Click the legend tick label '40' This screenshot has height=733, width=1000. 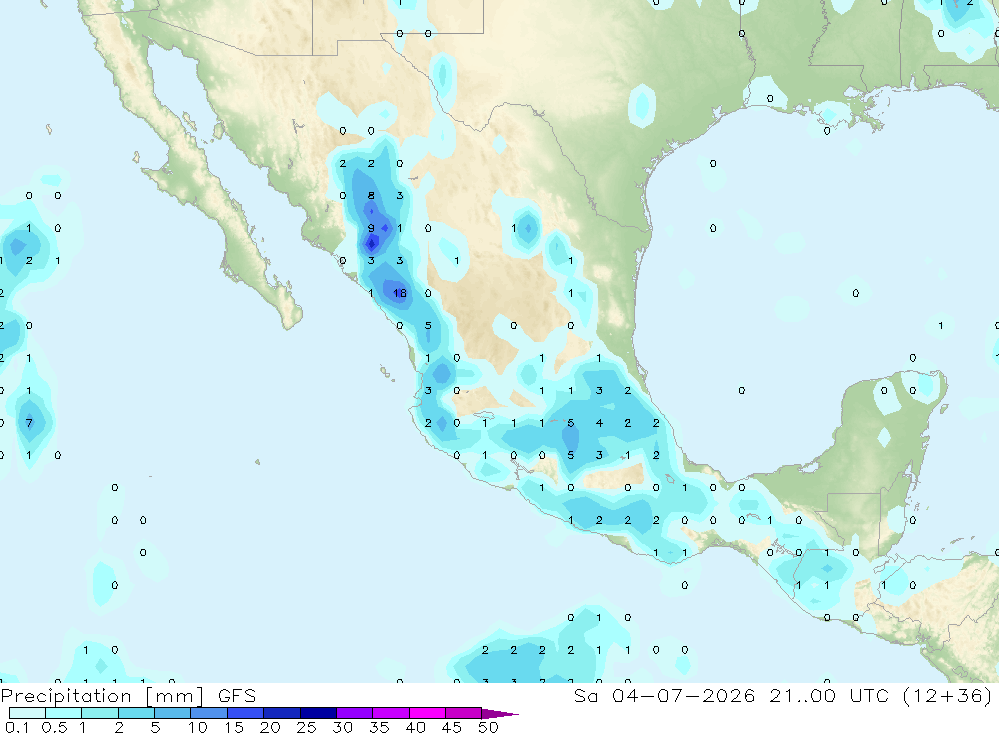pos(415,727)
